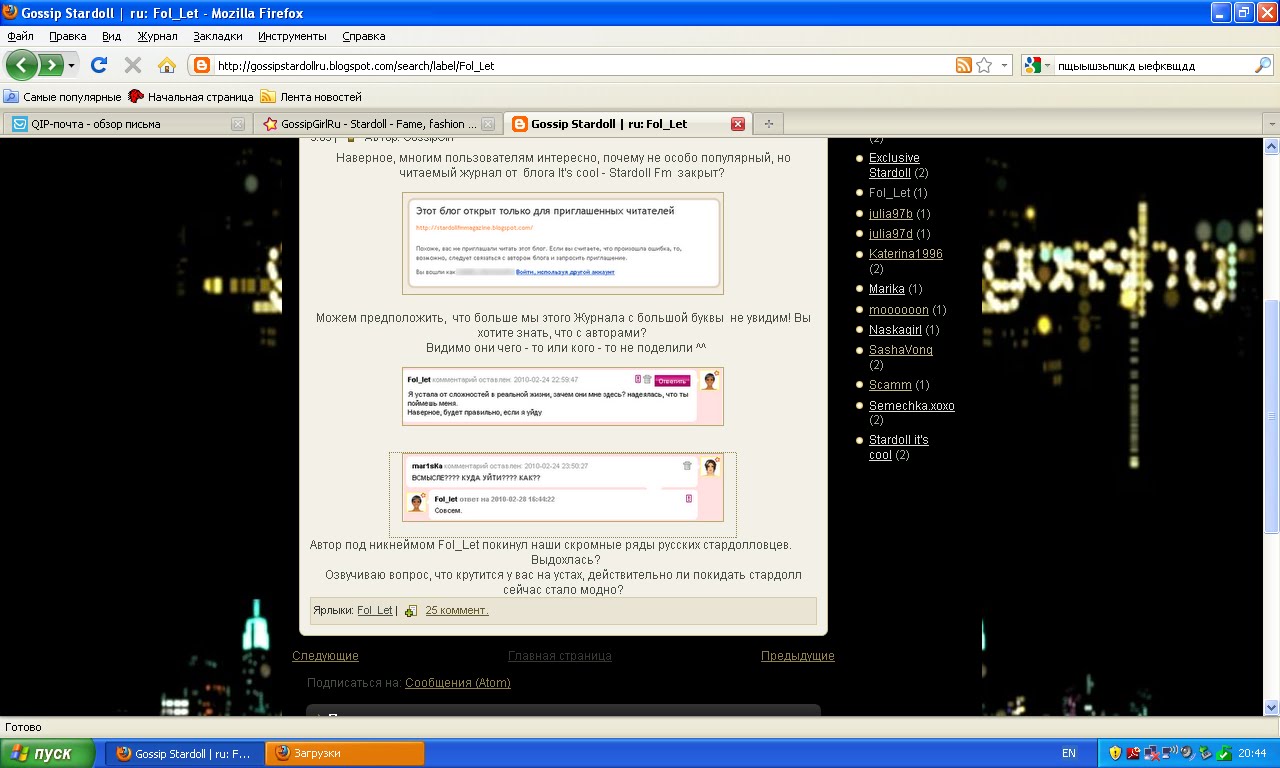The height and width of the screenshot is (768, 1280).
Task: Open the Fol_Let comment screenshot image
Action: 563,397
